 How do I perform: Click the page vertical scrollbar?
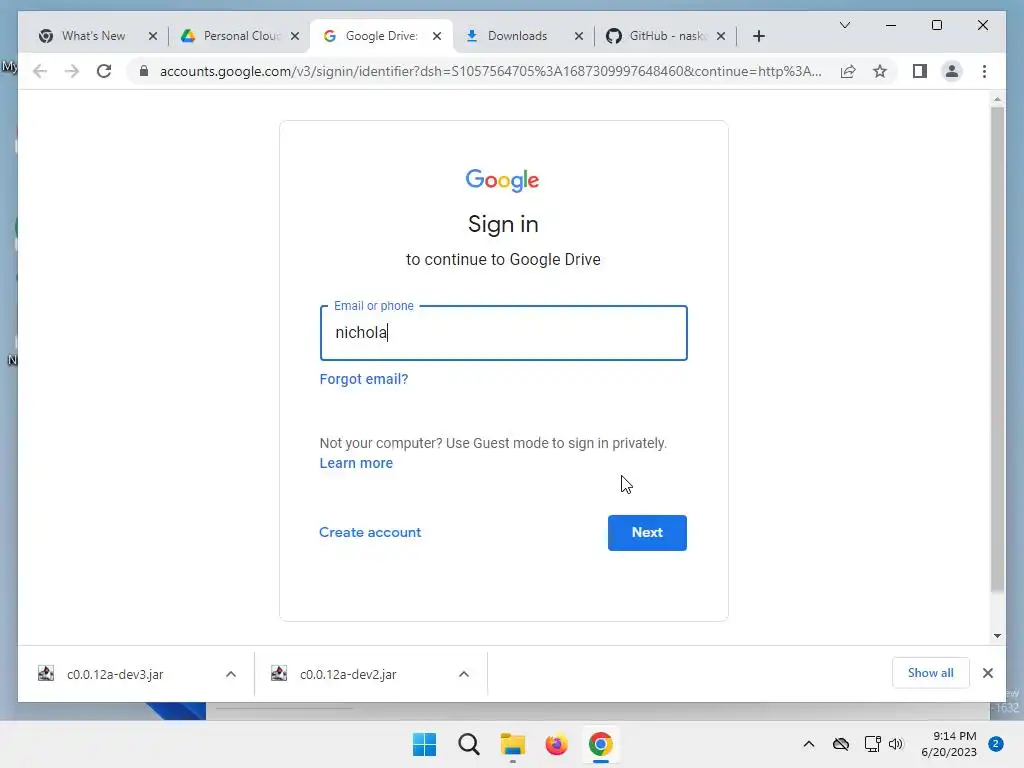click(x=997, y=350)
